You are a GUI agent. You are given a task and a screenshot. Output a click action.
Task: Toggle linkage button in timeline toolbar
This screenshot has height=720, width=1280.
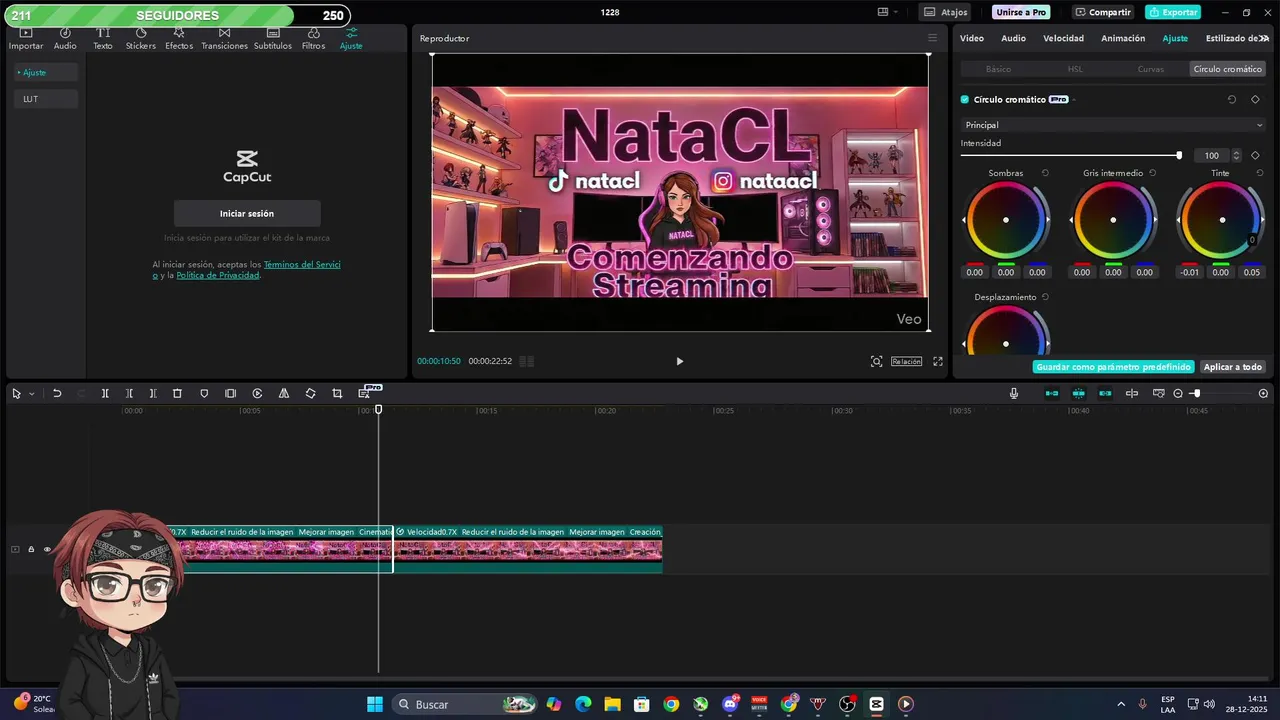(1105, 394)
